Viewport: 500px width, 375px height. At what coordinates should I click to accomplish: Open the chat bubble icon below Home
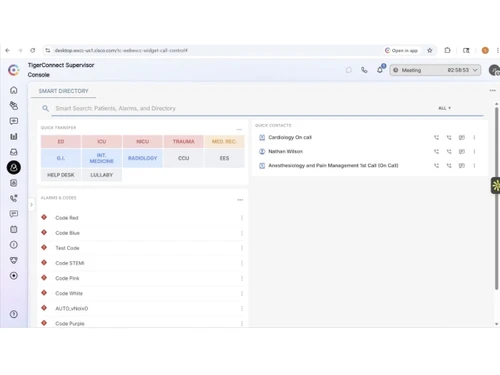click(14, 121)
